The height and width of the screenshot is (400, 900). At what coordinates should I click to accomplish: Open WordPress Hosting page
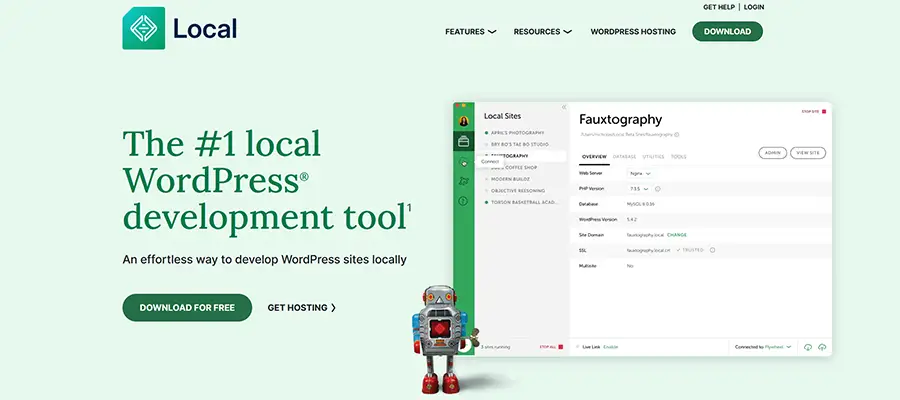pyautogui.click(x=633, y=32)
